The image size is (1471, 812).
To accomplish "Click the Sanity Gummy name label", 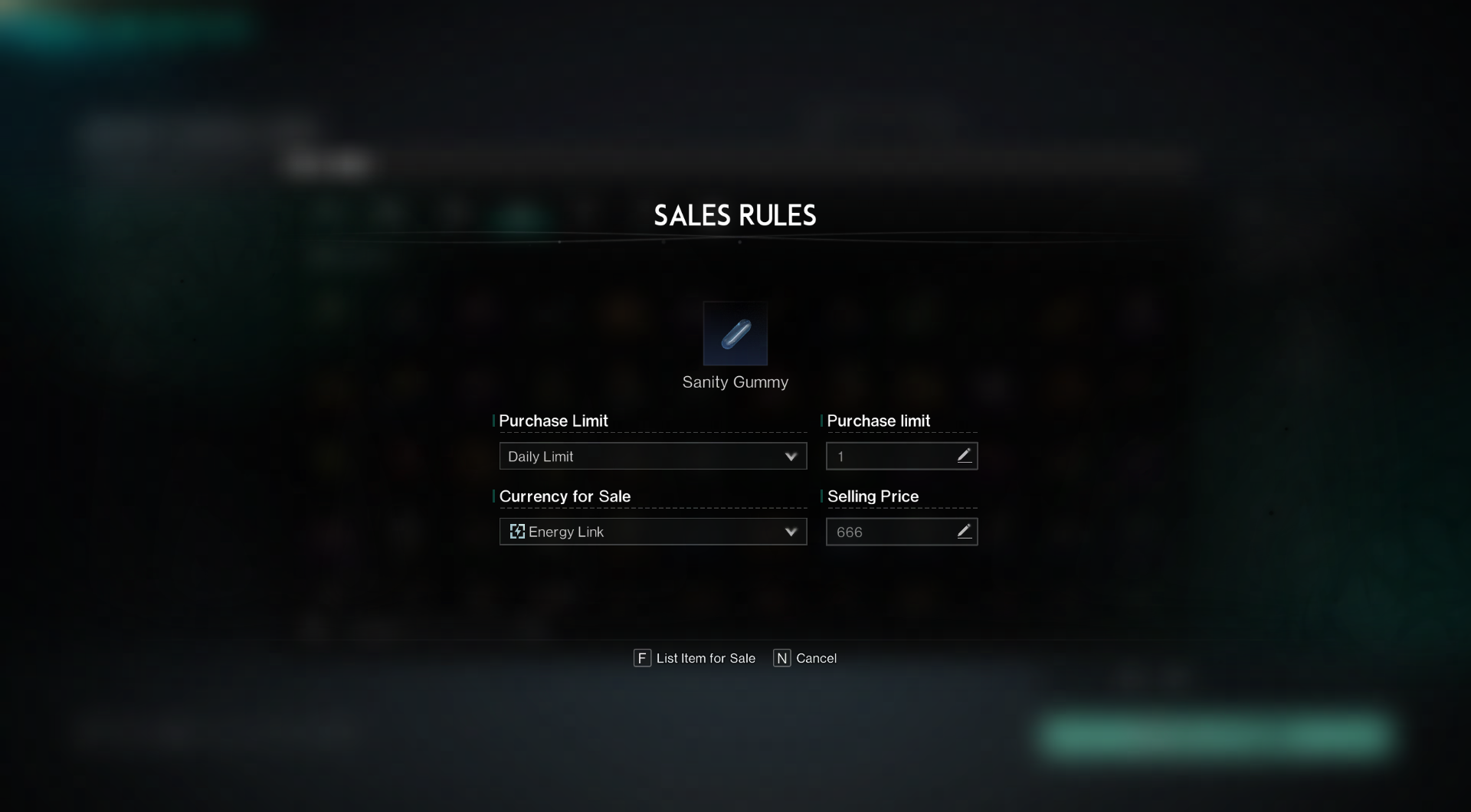I will [x=735, y=382].
